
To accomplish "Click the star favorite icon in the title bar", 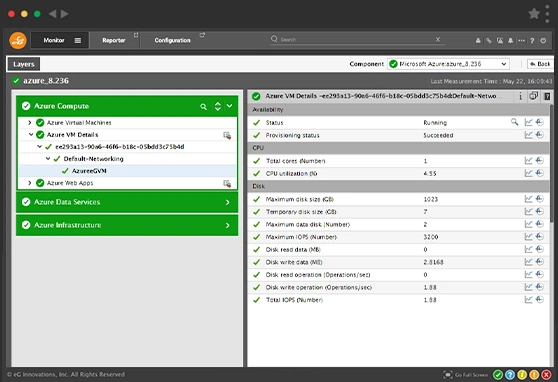I will point(534,14).
